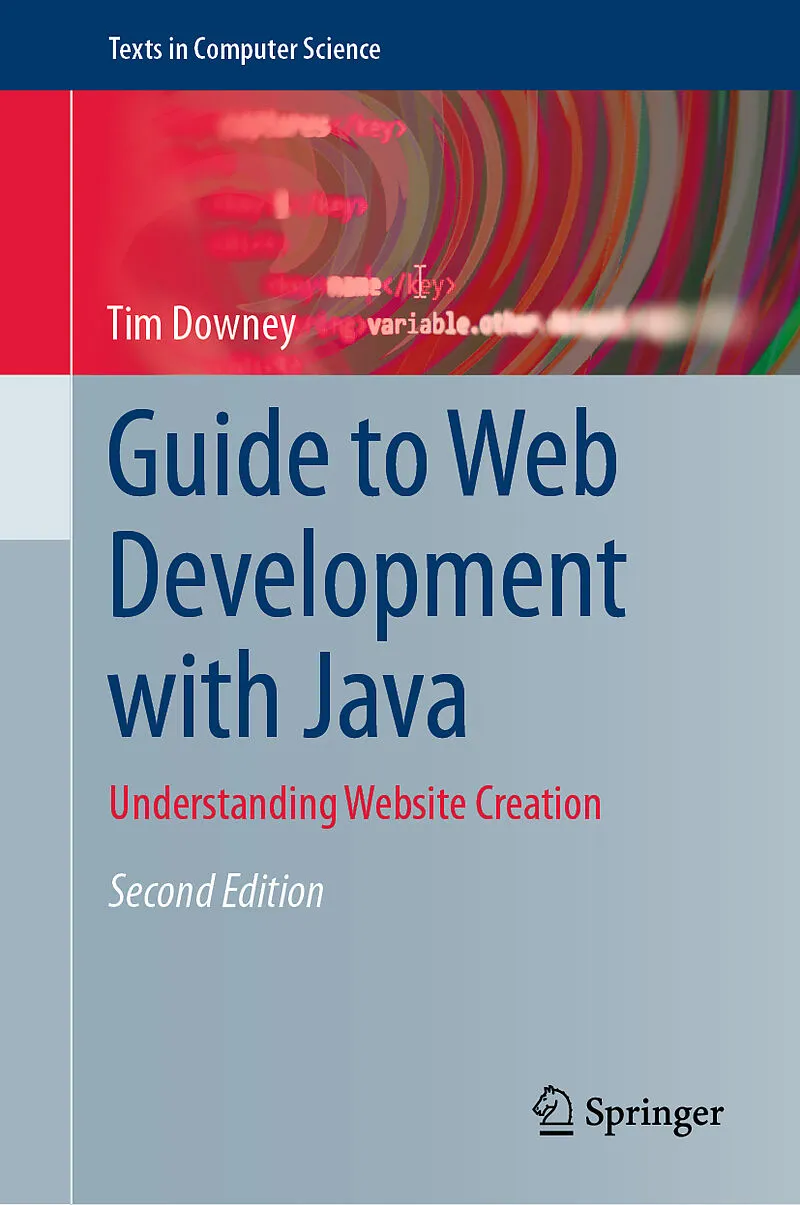Click the "Second Edition" text

(x=216, y=892)
